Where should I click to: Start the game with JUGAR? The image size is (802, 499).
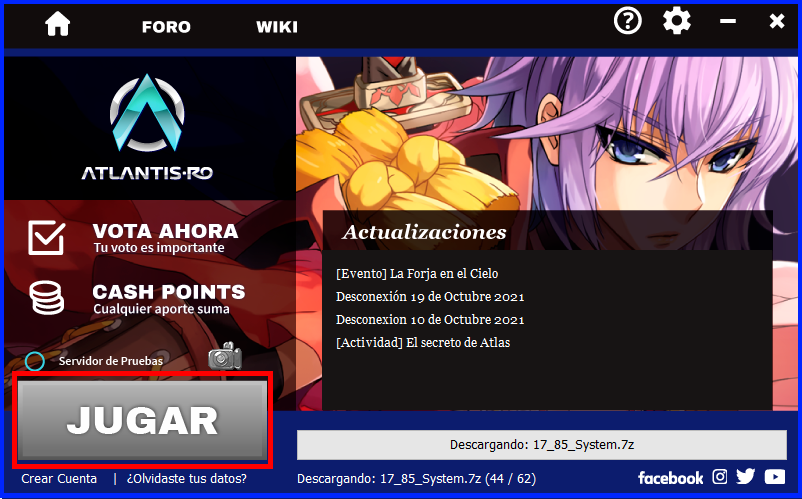tap(143, 420)
